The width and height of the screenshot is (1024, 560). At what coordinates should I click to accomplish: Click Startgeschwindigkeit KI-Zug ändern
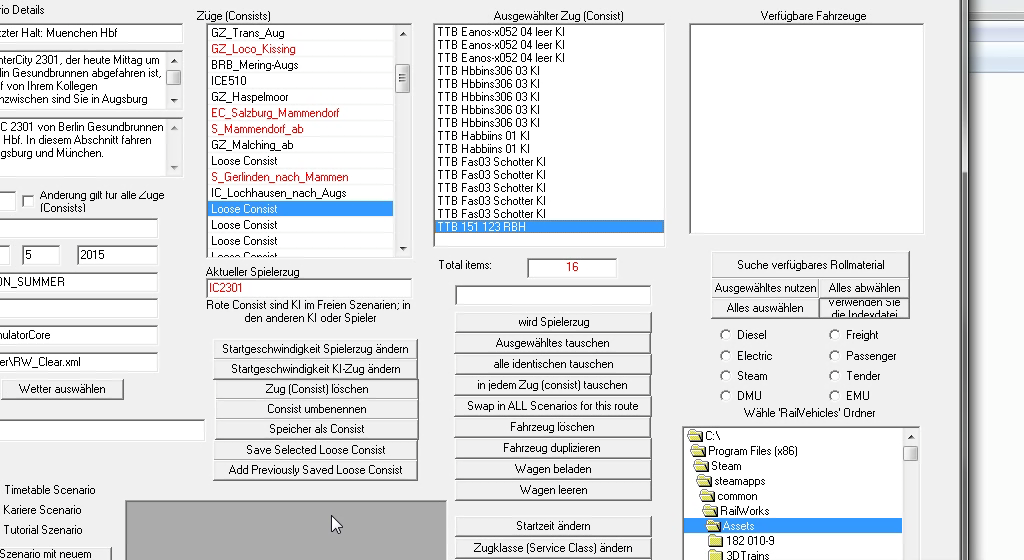tap(315, 369)
